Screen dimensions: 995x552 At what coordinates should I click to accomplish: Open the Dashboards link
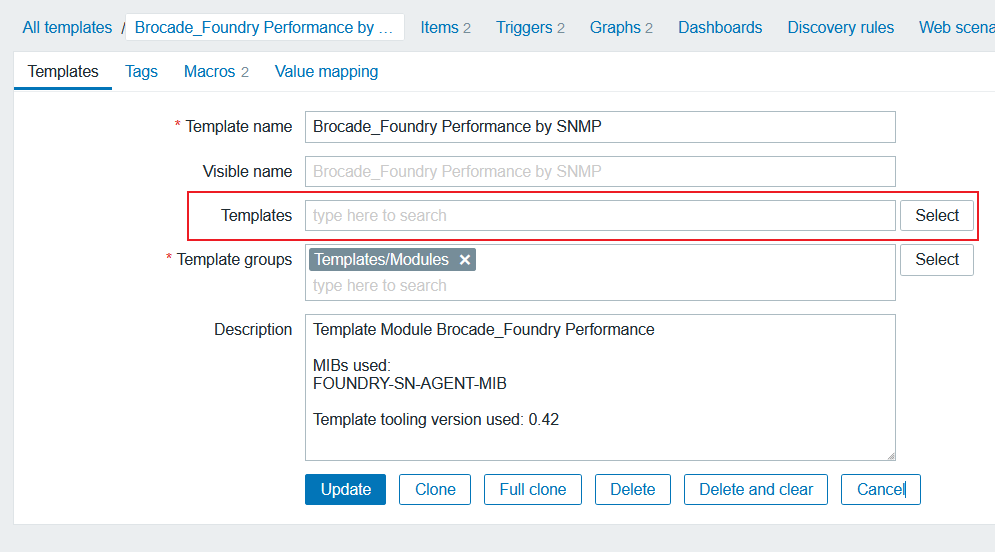pyautogui.click(x=720, y=27)
